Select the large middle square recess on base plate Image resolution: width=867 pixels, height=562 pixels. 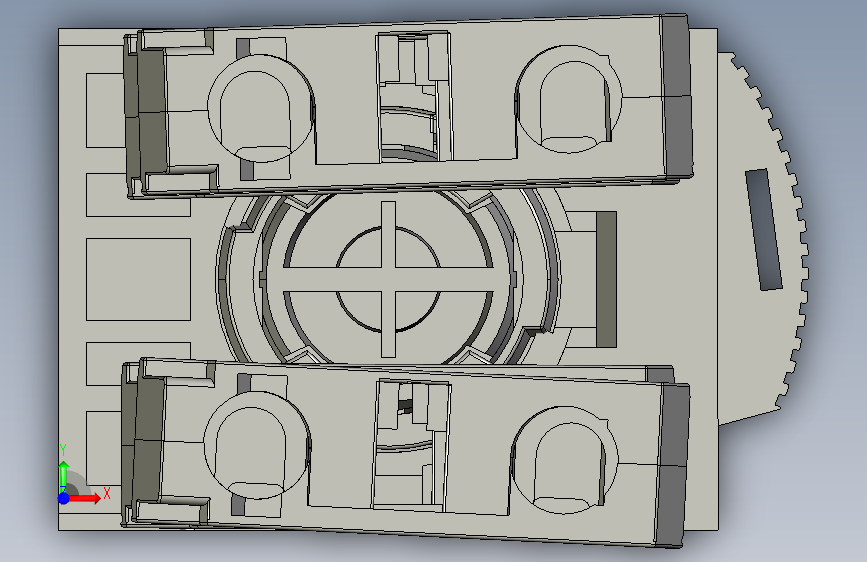click(x=138, y=279)
